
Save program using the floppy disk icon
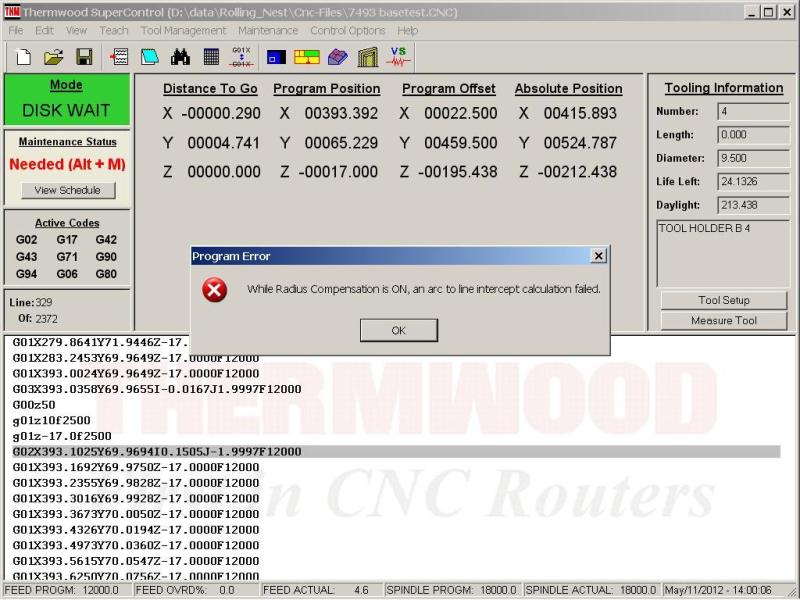point(84,57)
